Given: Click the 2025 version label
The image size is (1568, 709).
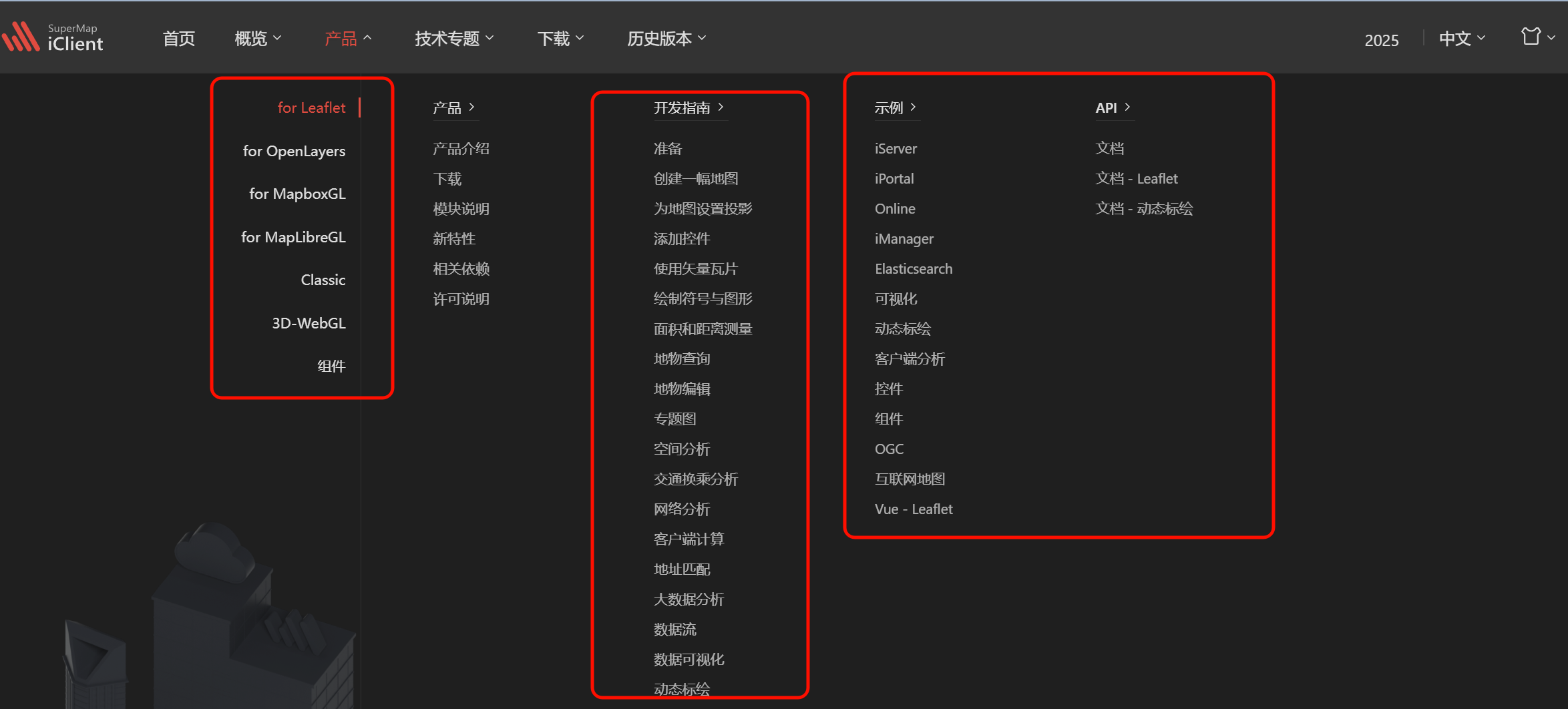Looking at the screenshot, I should [x=1381, y=40].
